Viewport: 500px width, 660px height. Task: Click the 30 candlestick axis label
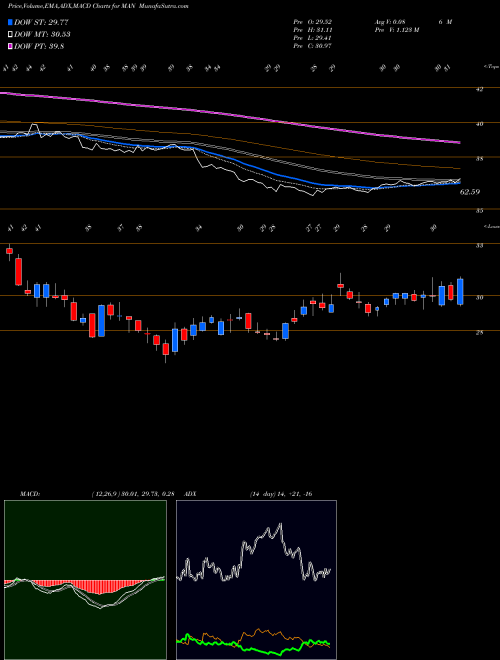click(x=479, y=298)
